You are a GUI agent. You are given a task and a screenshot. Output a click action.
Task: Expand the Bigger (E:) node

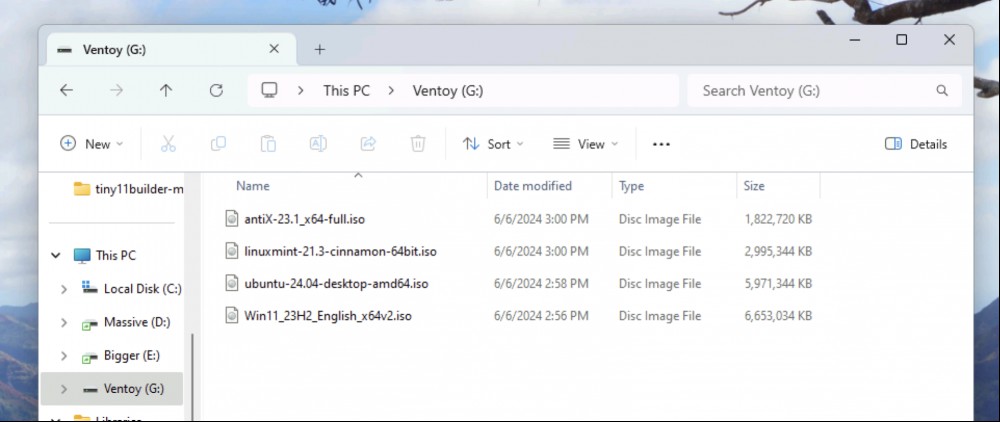pos(63,356)
